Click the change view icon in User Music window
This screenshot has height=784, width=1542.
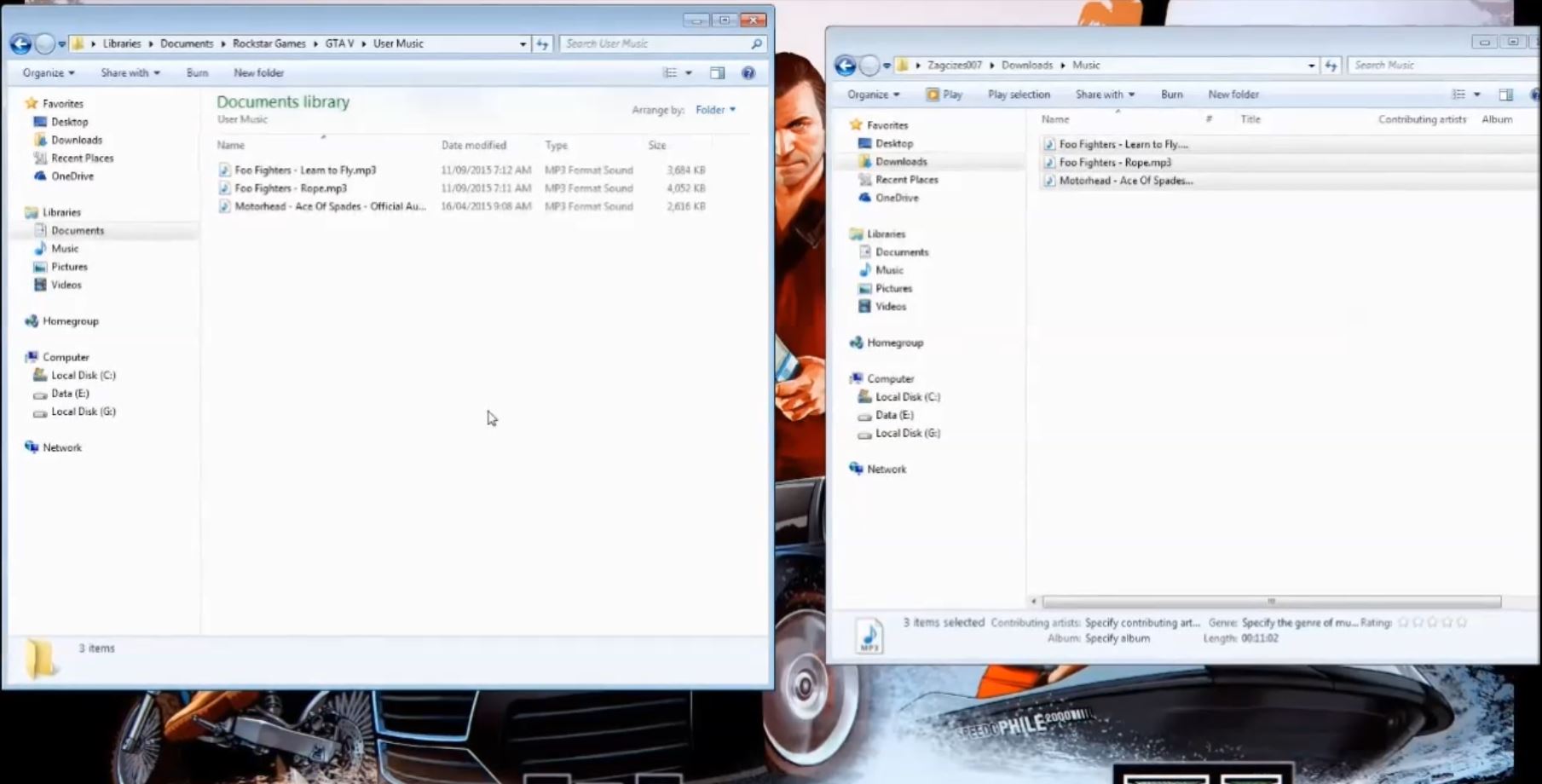click(x=670, y=73)
